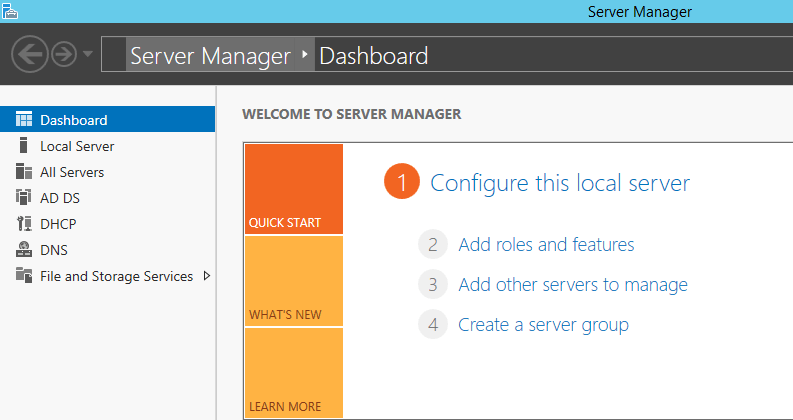
Task: Click the WELCOME TO SERVER MANAGER heading
Action: pos(352,114)
